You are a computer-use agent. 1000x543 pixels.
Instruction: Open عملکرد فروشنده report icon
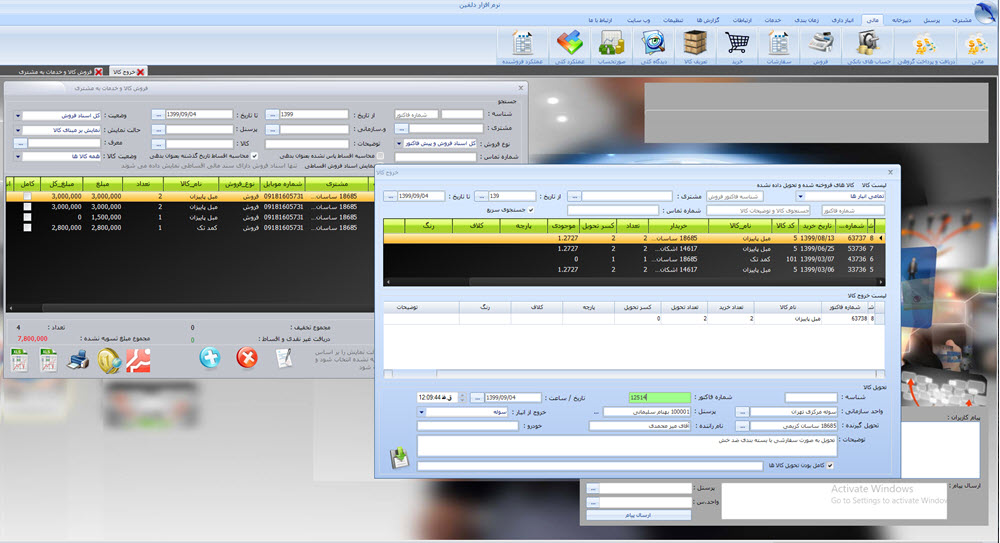point(522,43)
